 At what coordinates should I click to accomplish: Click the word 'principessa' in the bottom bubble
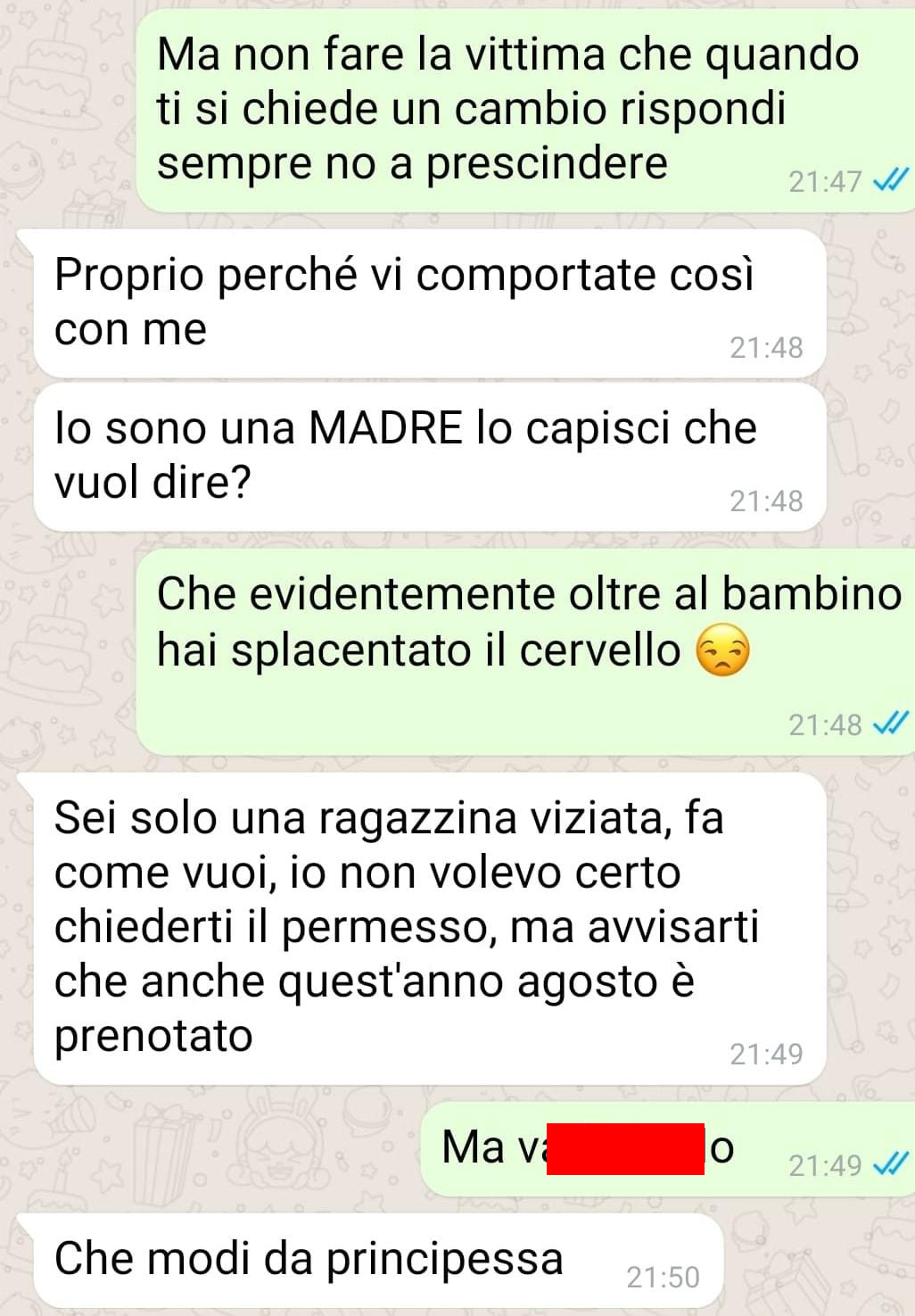point(444,1261)
